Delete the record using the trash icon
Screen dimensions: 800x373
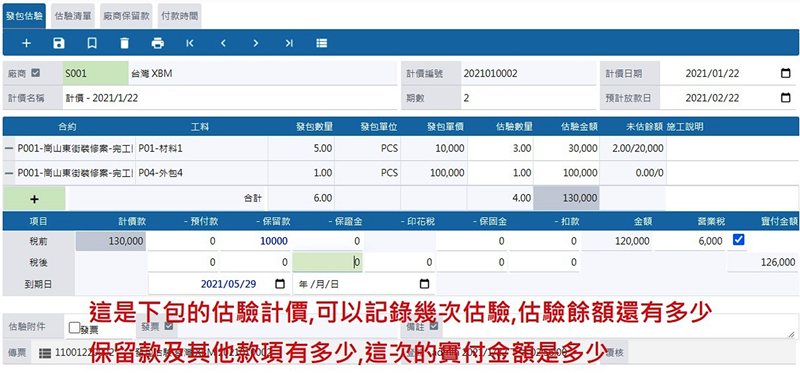[x=124, y=43]
